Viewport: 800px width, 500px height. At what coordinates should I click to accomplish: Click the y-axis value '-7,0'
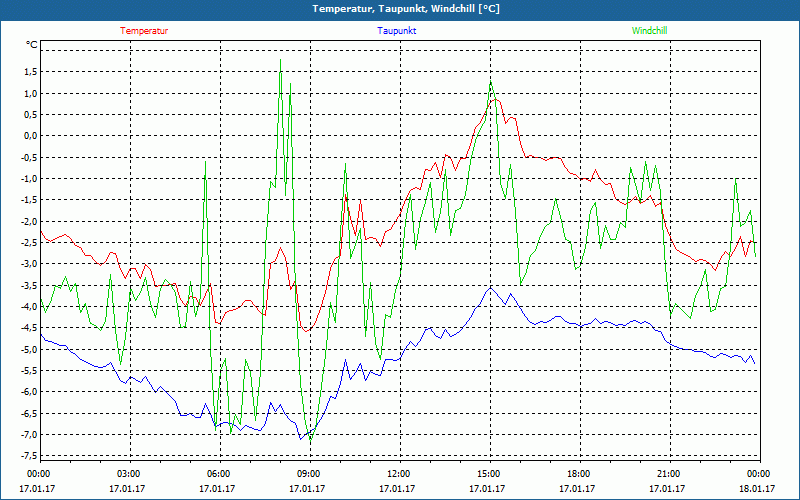tap(29, 435)
